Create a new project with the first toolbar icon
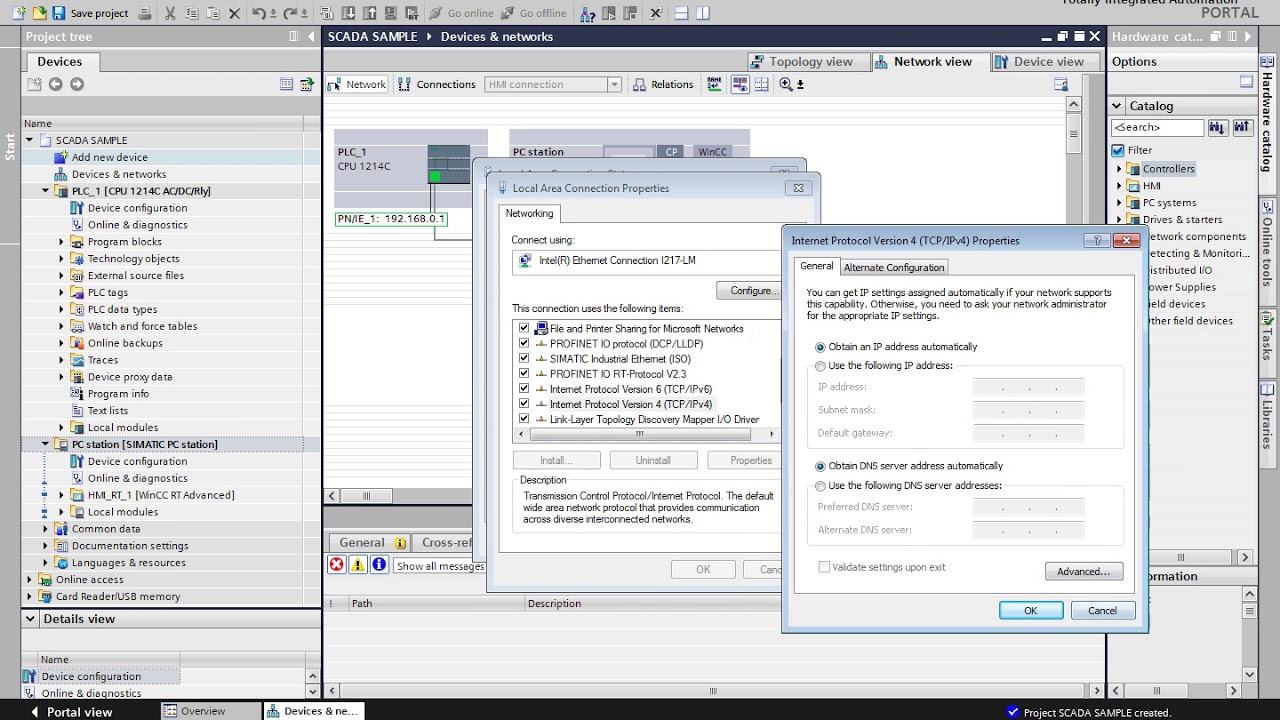 coord(19,13)
